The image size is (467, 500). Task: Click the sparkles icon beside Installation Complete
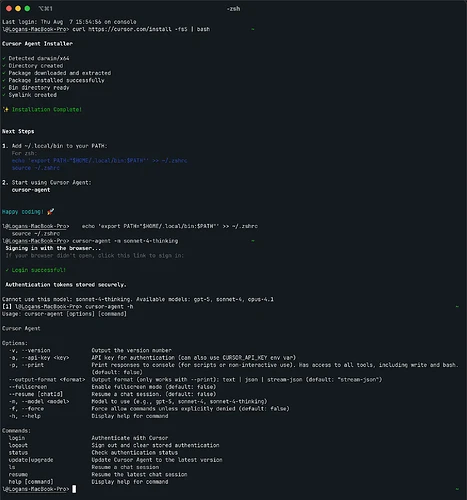click(x=6, y=109)
